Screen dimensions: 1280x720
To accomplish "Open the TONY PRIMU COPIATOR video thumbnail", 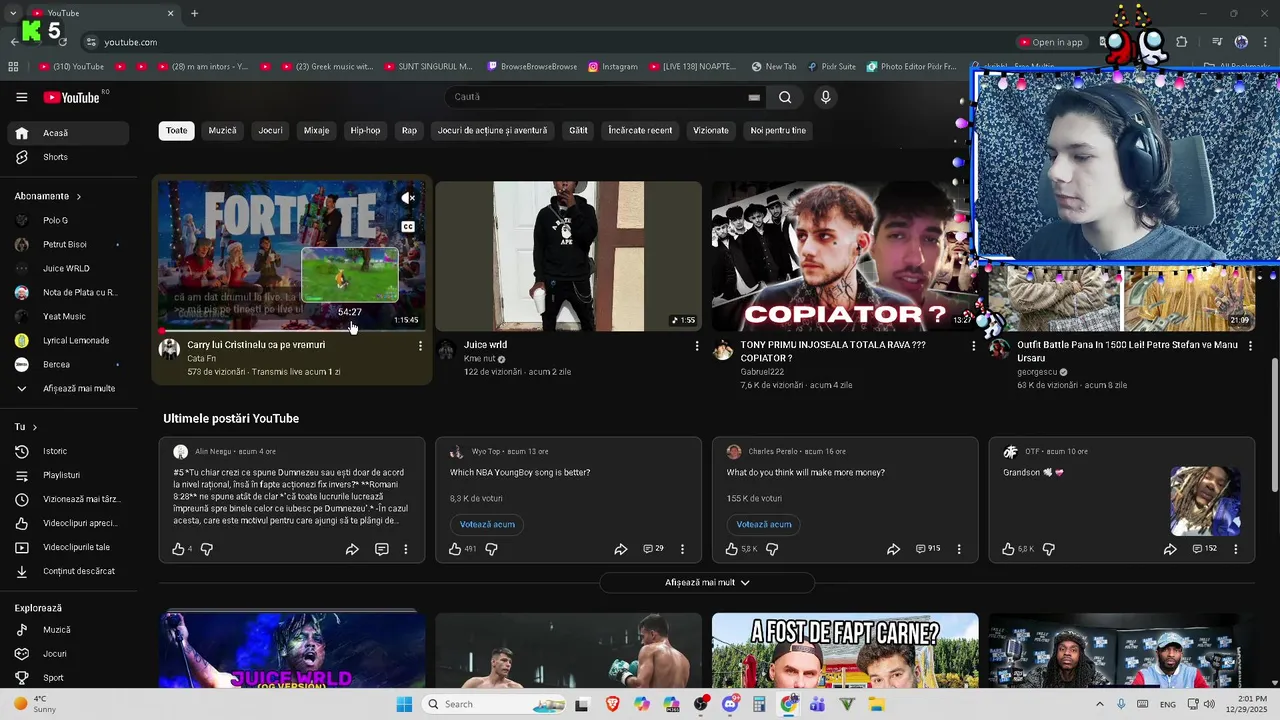I will click(845, 256).
